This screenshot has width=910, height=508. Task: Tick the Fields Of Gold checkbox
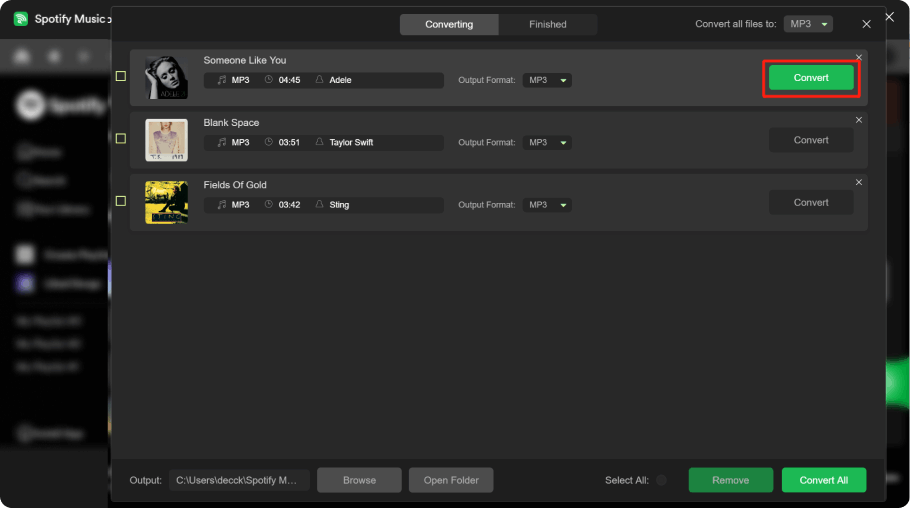121,201
